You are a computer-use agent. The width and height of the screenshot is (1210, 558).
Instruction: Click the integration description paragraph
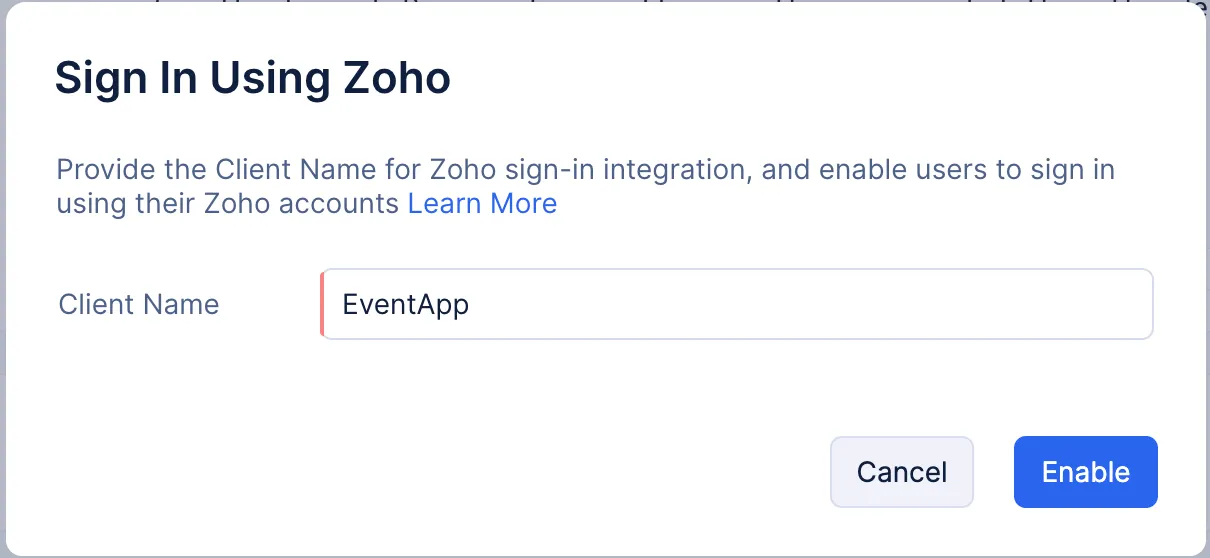pos(585,169)
